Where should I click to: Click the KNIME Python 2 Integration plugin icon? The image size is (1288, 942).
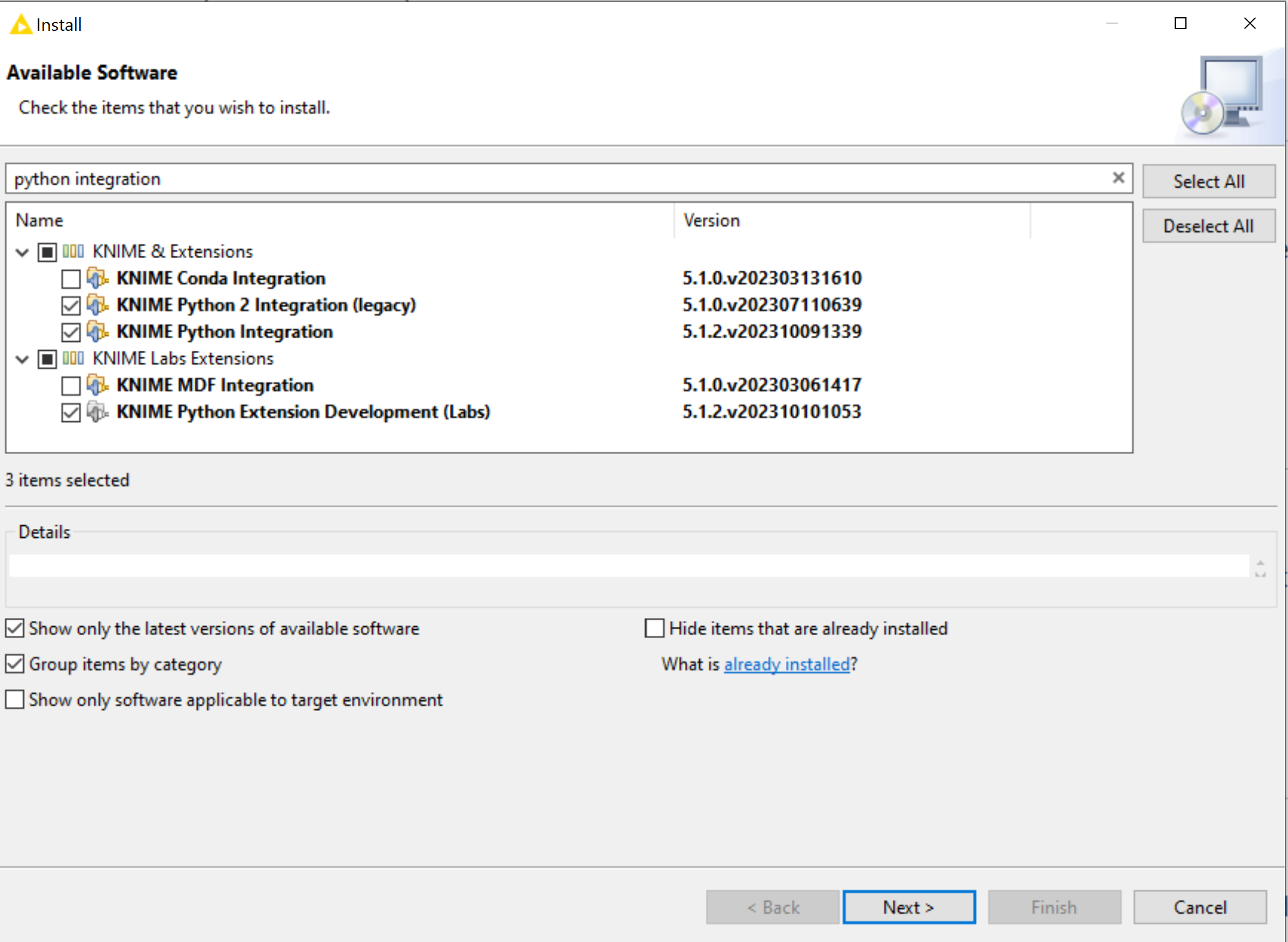click(97, 305)
